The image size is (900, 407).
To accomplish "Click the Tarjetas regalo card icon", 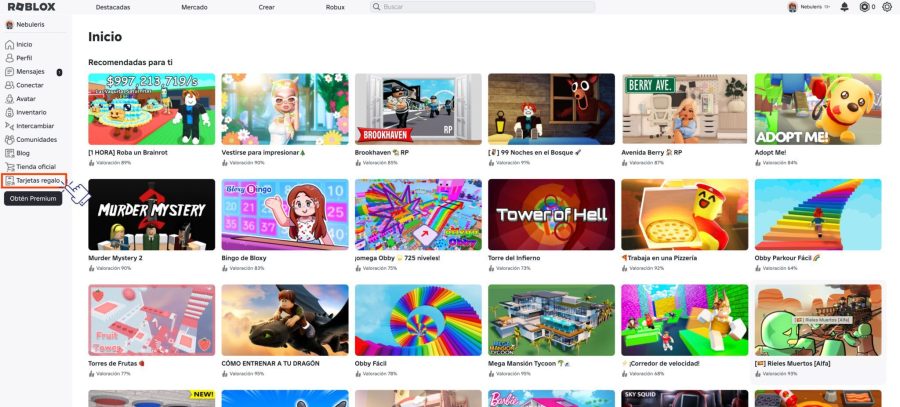I will point(9,180).
